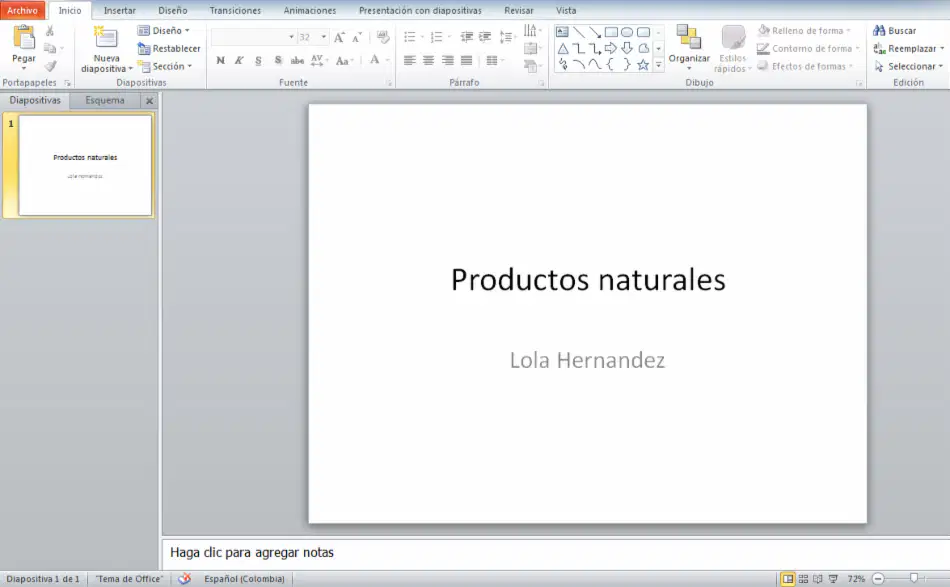Viewport: 950px width, 587px height.
Task: Toggle text shadow effect
Action: pos(278,60)
